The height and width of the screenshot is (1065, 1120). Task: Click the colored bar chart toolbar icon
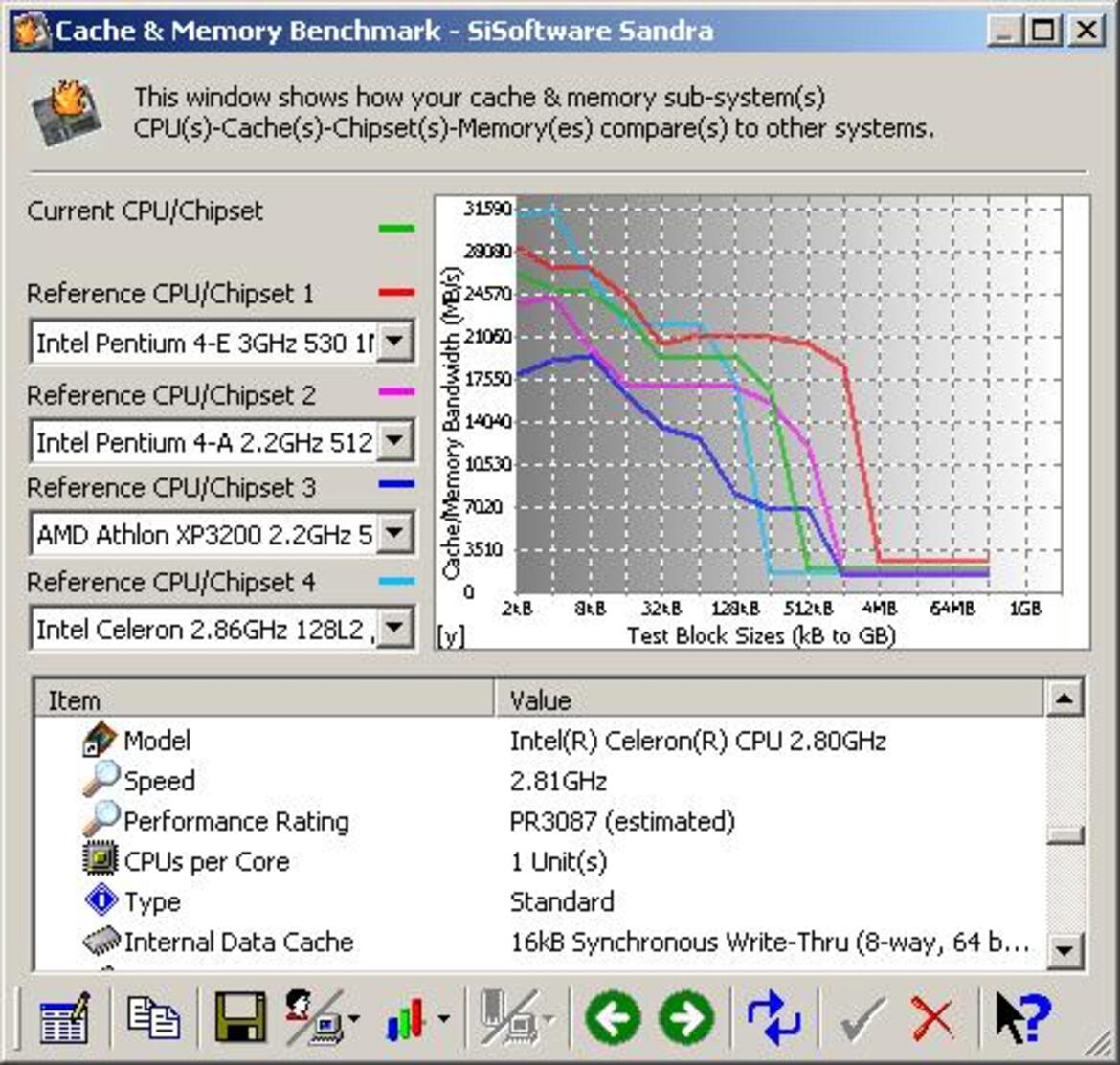pyautogui.click(x=405, y=1018)
